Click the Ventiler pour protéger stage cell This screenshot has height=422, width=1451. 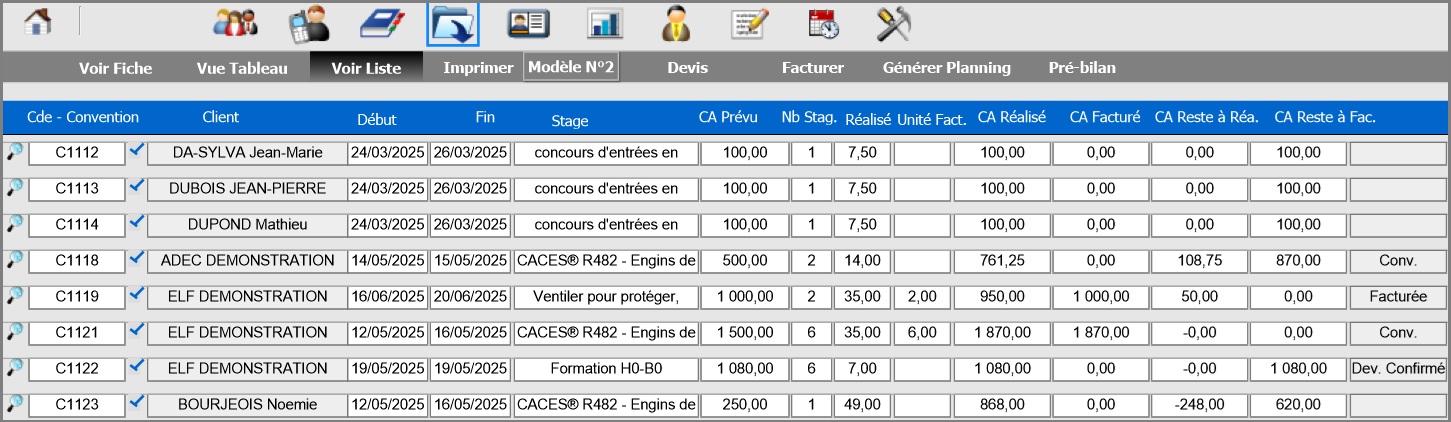[606, 297]
